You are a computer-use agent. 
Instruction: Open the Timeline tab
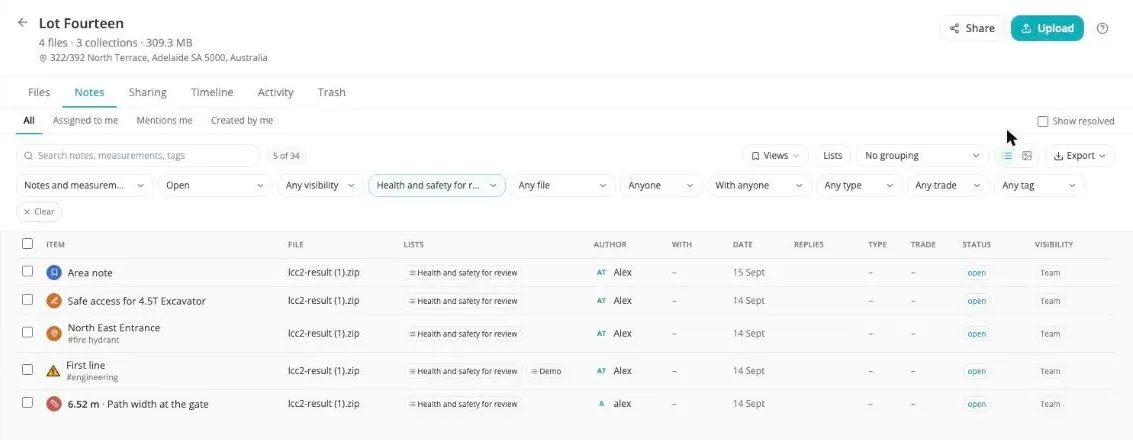[x=212, y=92]
